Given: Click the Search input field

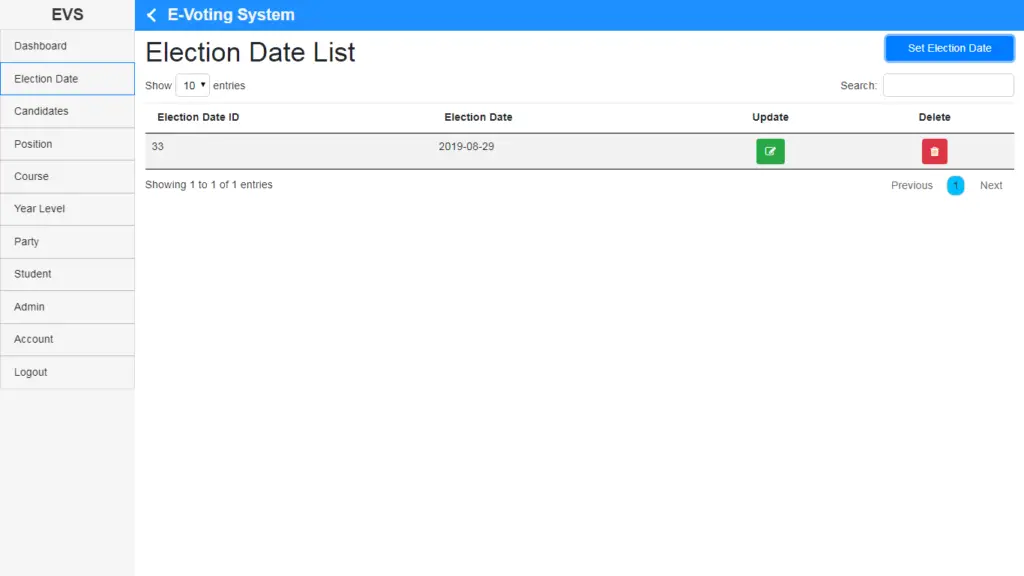Looking at the screenshot, I should (947, 85).
